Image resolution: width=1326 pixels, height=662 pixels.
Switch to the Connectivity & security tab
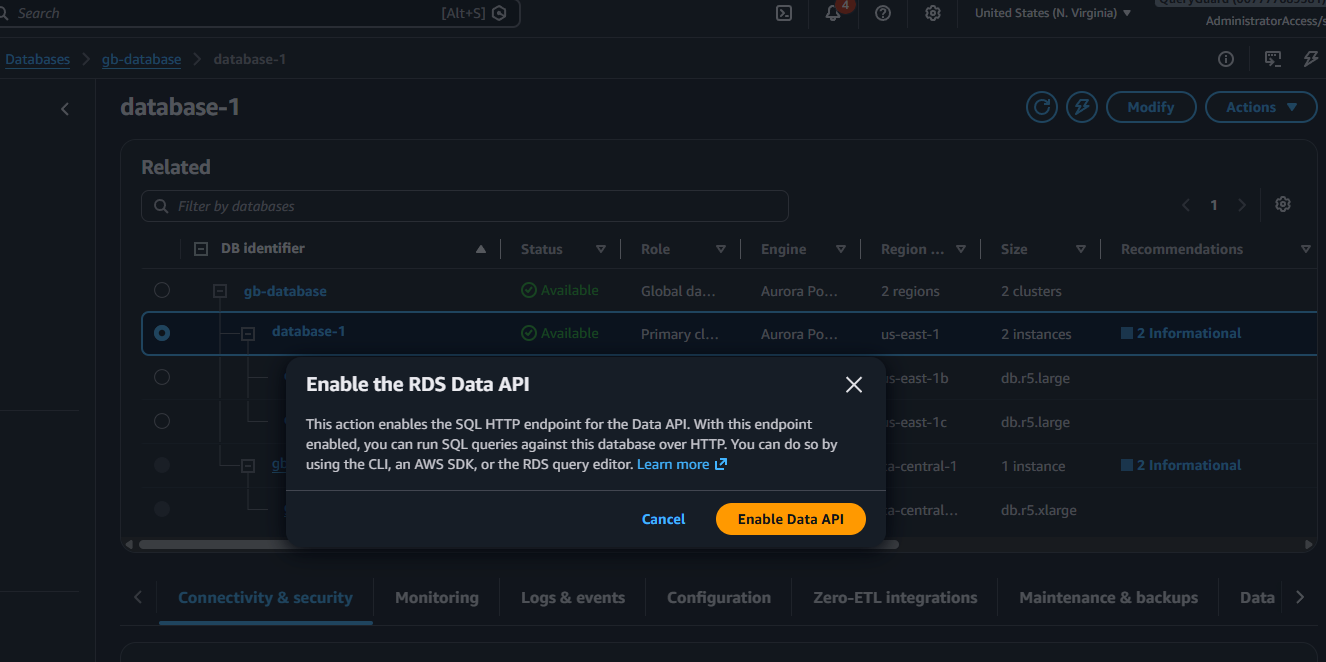265,598
